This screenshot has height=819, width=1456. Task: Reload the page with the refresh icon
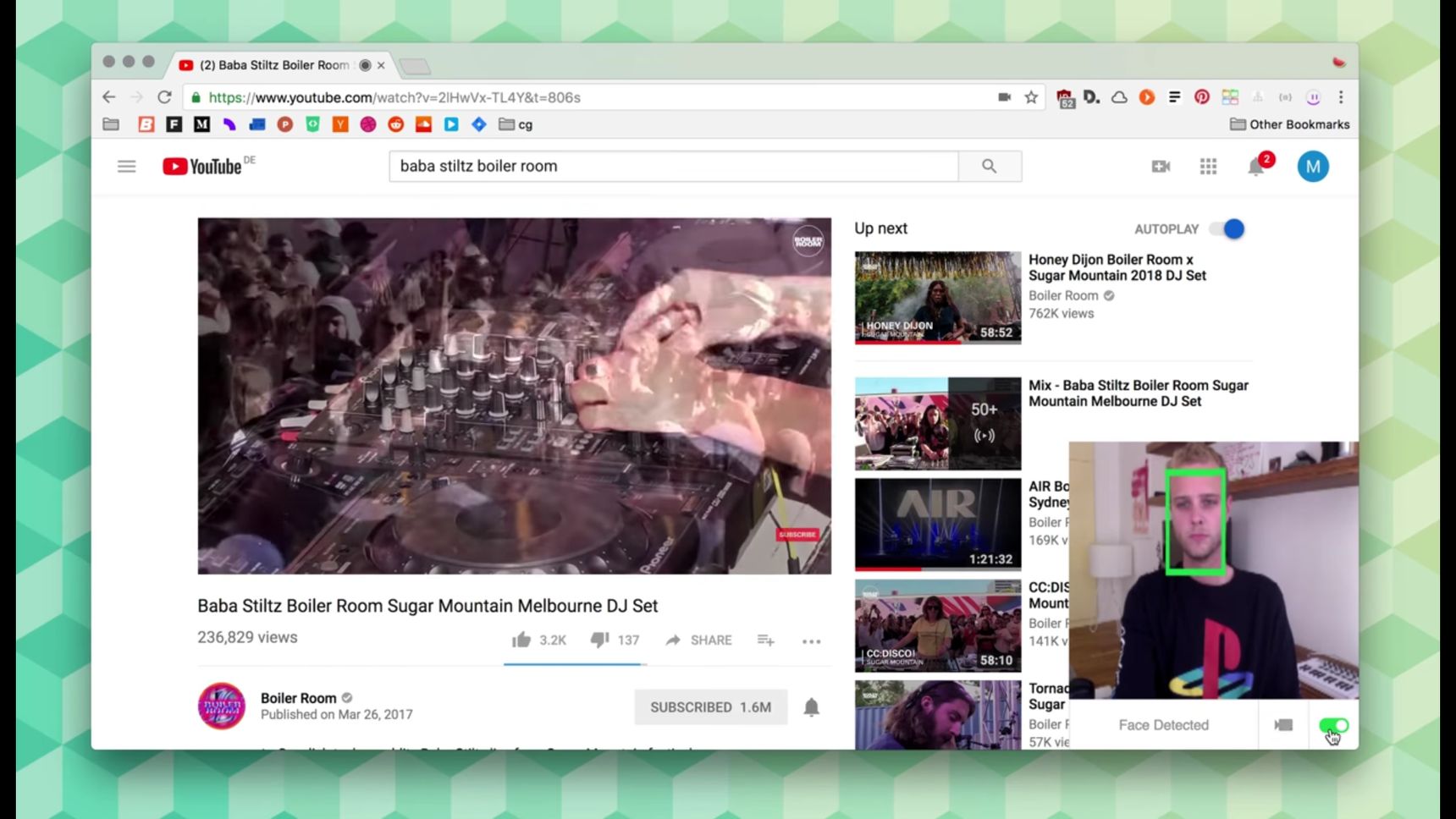tap(164, 97)
